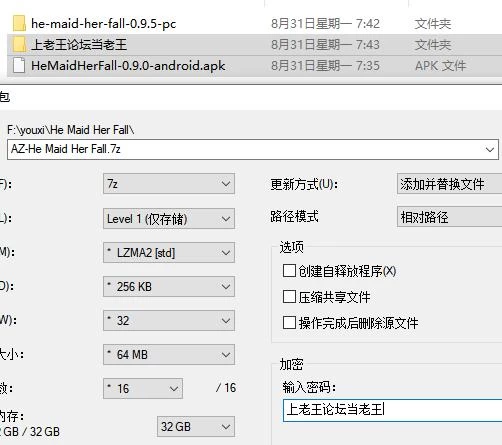The image size is (502, 445).
Task: Select file name he-maid-her-fall-0.9.5-pc
Action: pyautogui.click(x=103, y=24)
